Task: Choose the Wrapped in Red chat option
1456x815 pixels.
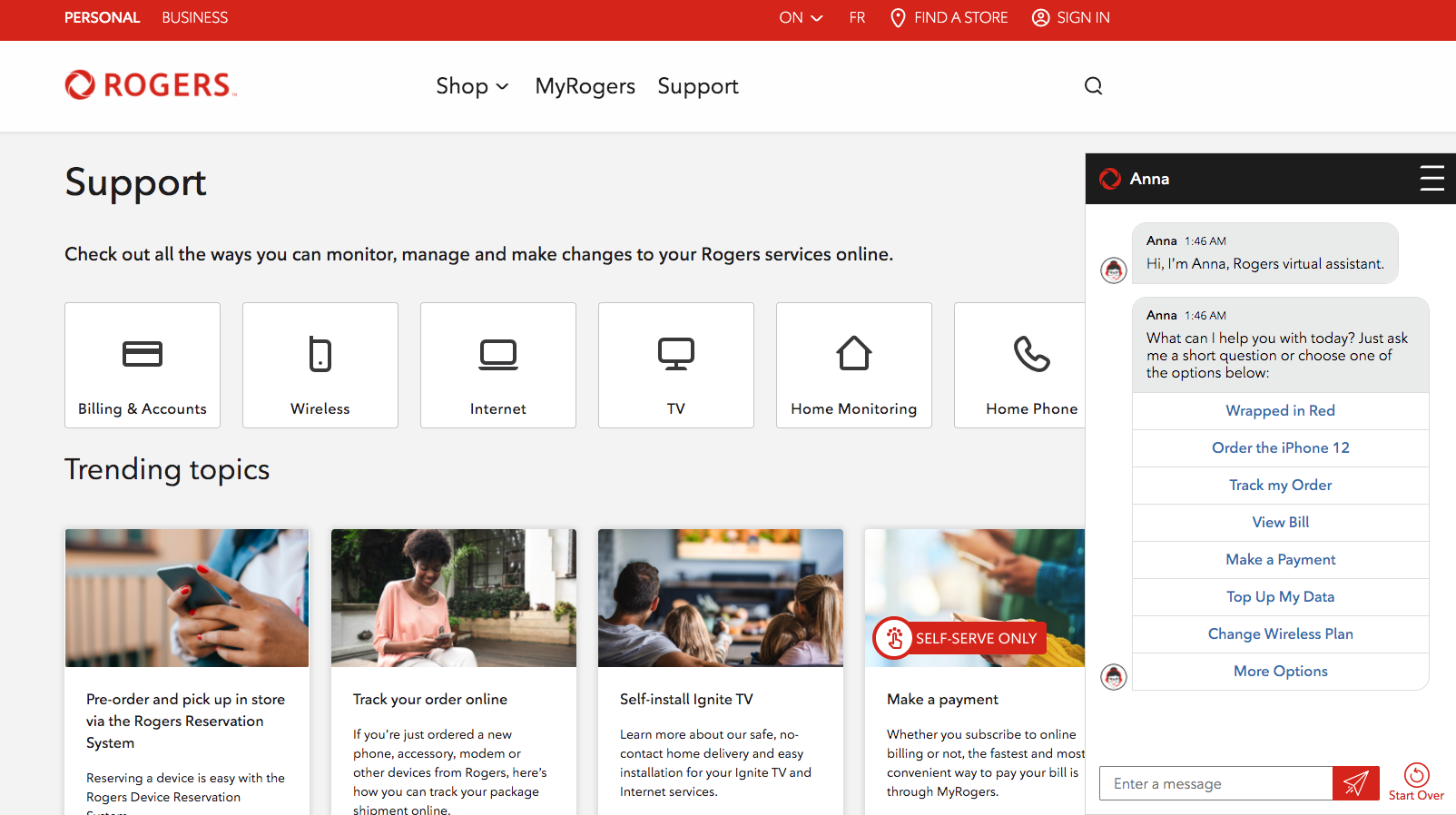Action: (x=1280, y=410)
